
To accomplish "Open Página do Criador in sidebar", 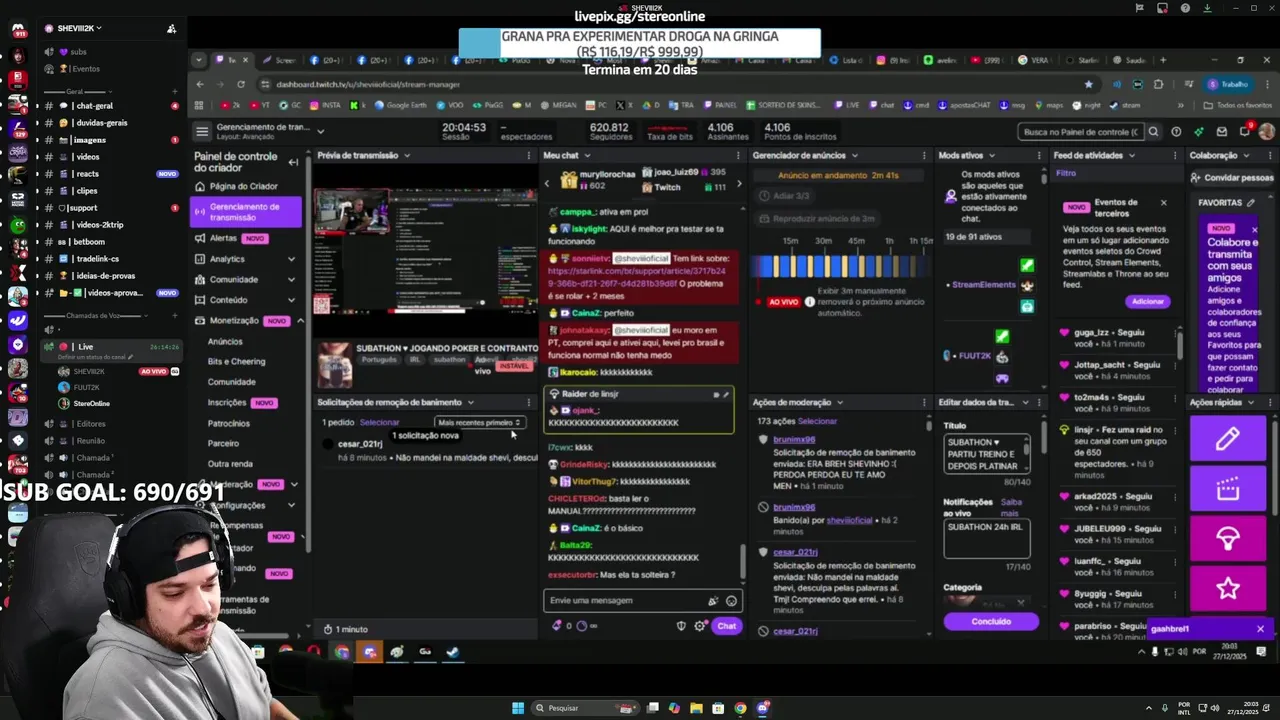I will [243, 186].
